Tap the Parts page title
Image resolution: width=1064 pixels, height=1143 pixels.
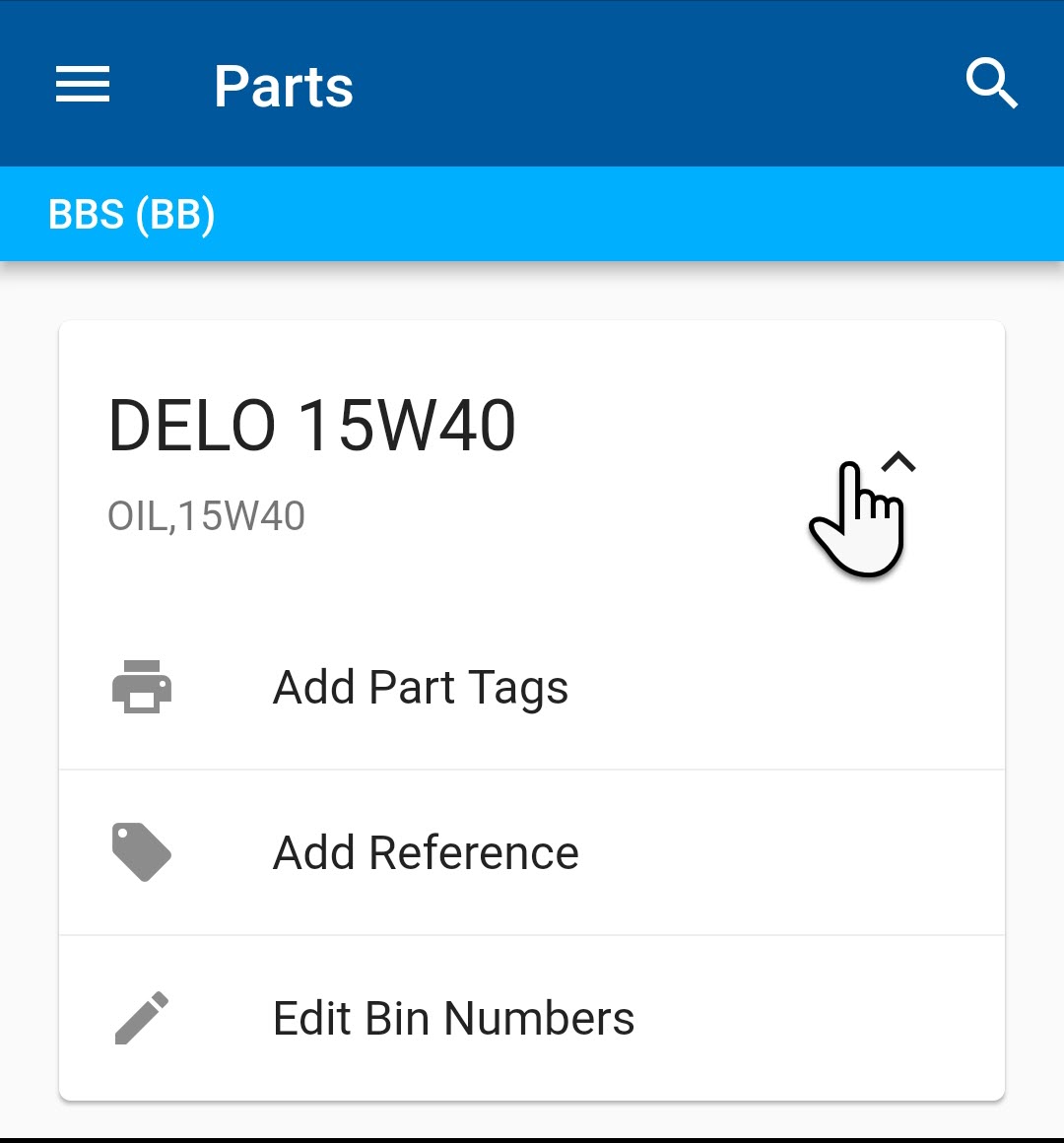(x=284, y=87)
